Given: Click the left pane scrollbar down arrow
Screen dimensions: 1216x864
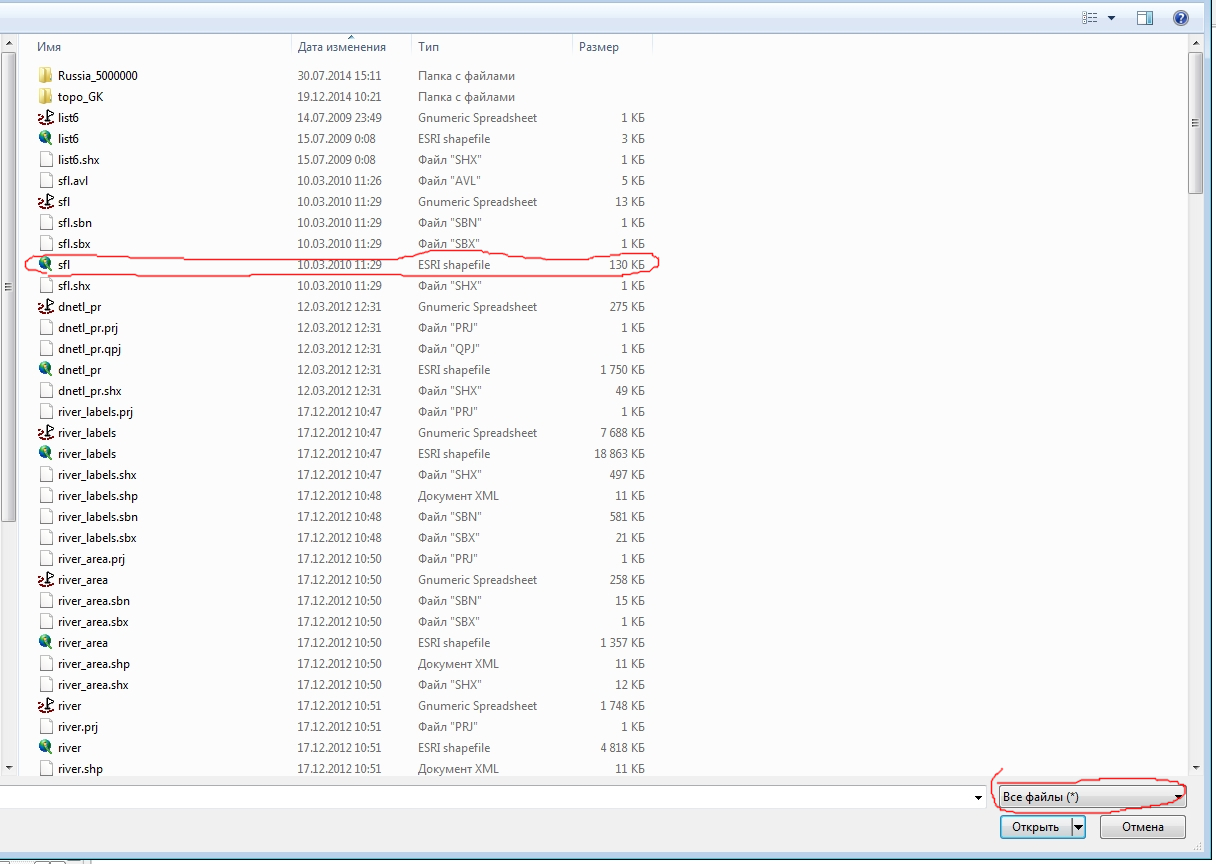Looking at the screenshot, I should tap(10, 767).
